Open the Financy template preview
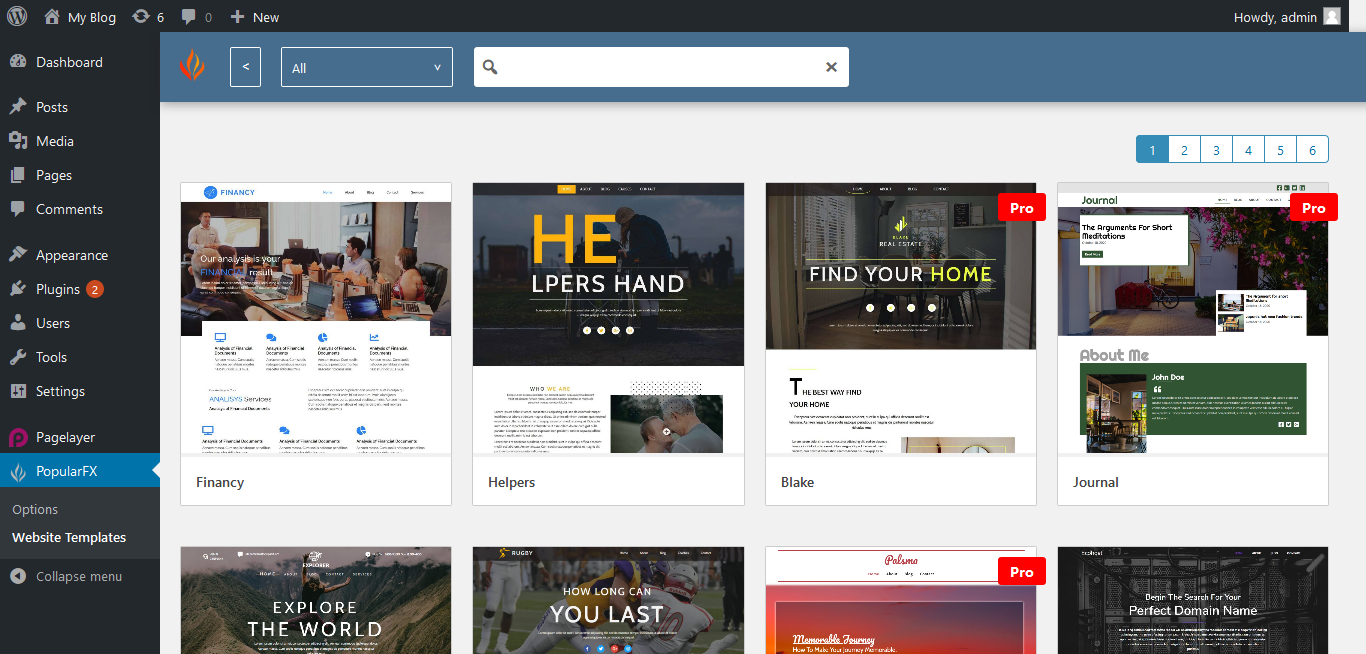This screenshot has height=654, width=1366. [x=316, y=318]
